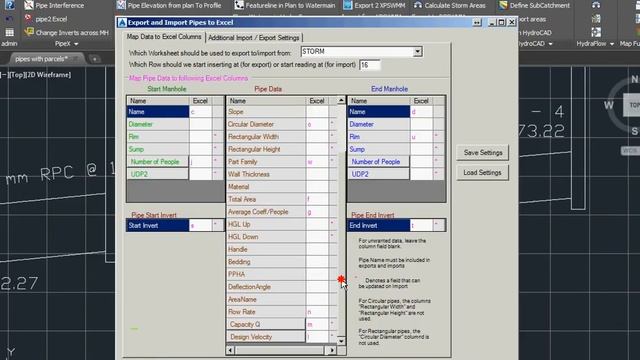Click the dialog title bar application icon
The width and height of the screenshot is (640, 360).
coord(122,22)
